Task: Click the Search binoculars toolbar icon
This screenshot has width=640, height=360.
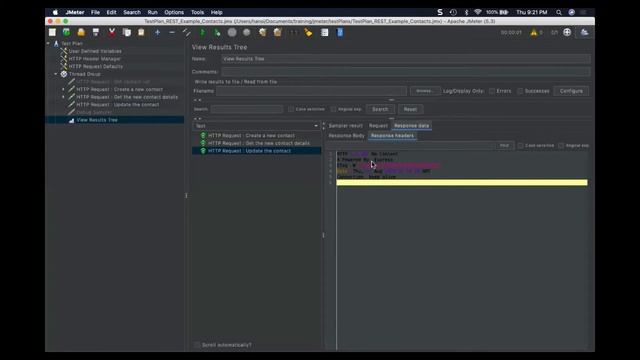Action: coord(294,32)
